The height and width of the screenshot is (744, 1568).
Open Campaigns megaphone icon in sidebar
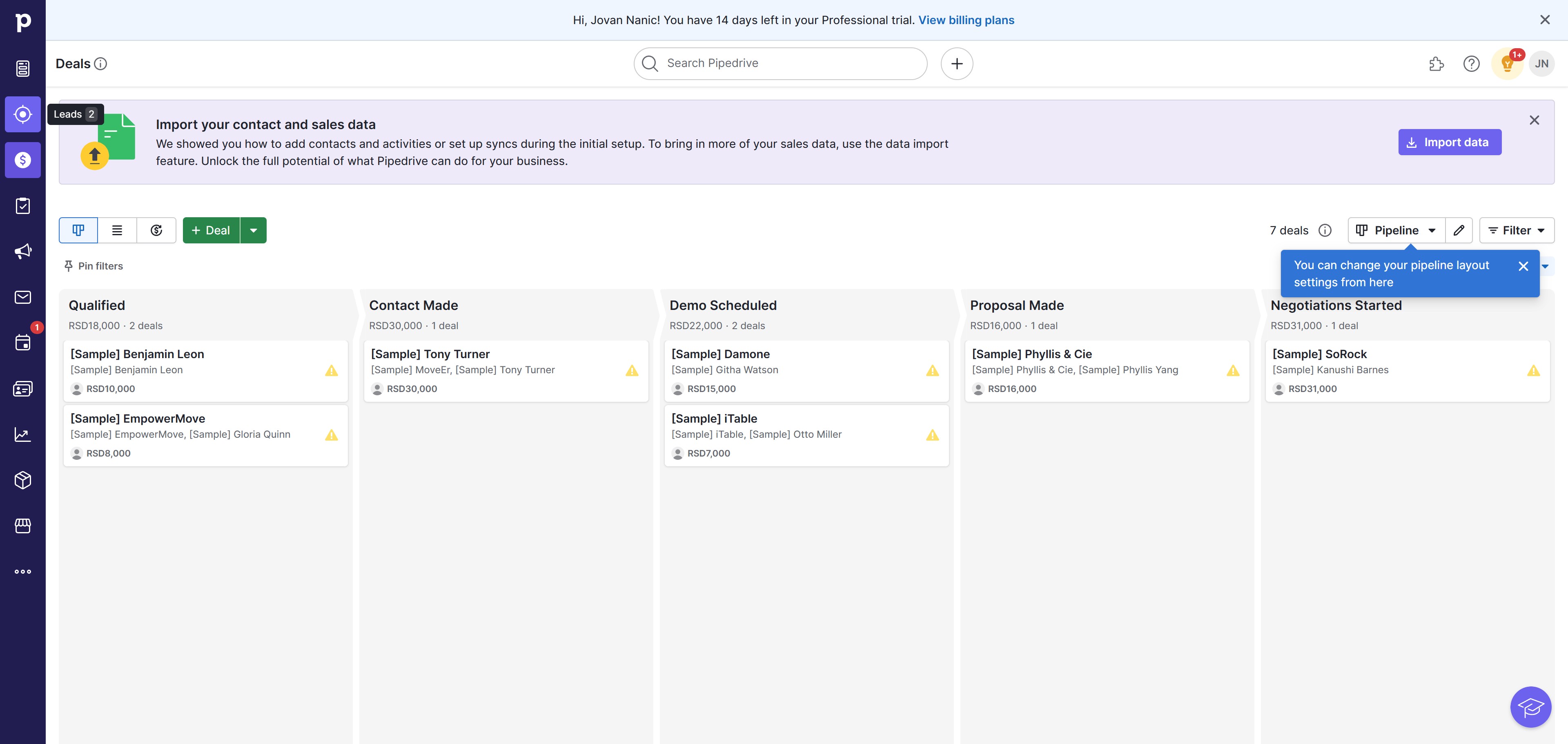click(x=22, y=252)
